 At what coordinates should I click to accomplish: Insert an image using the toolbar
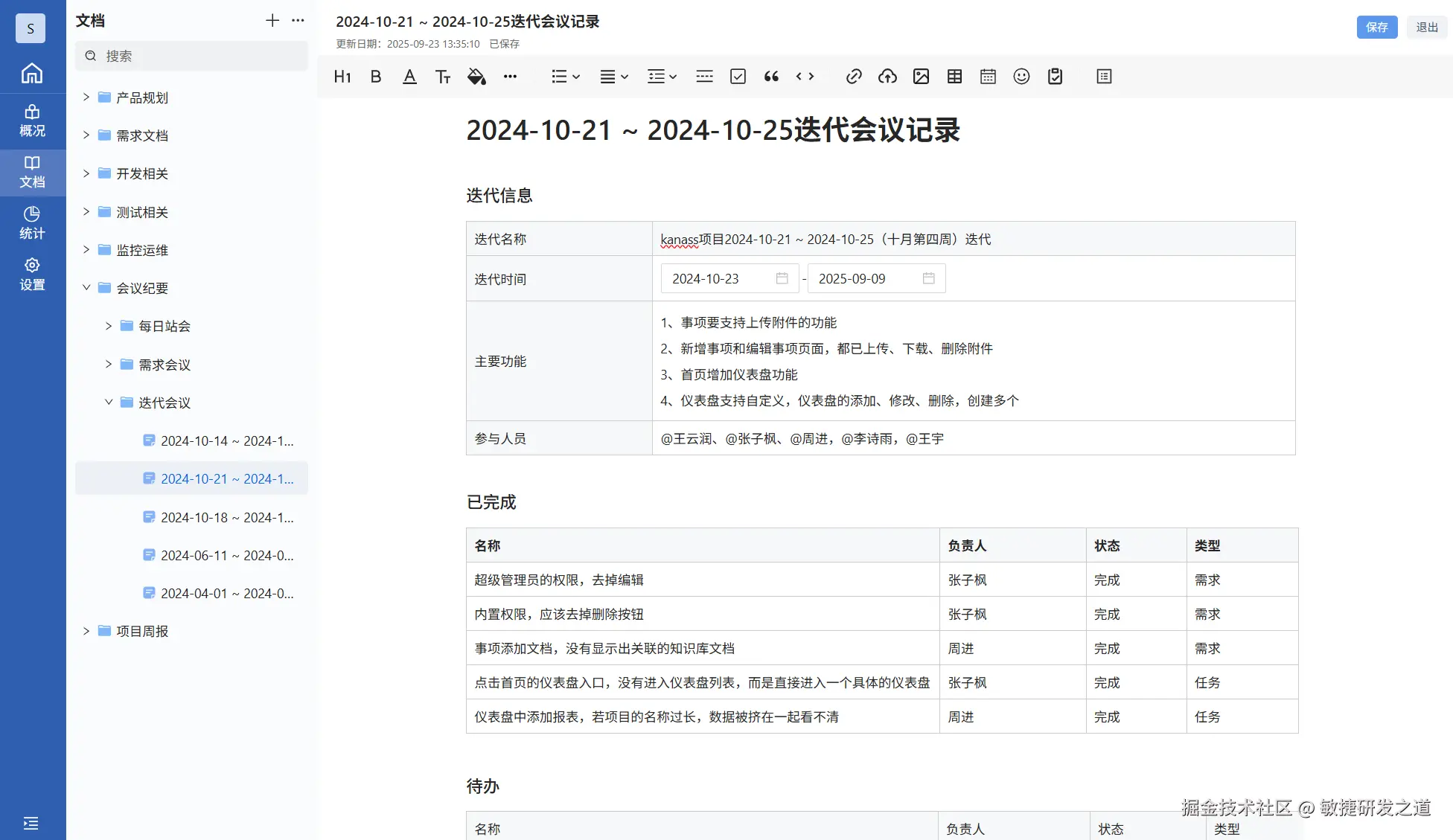tap(921, 77)
